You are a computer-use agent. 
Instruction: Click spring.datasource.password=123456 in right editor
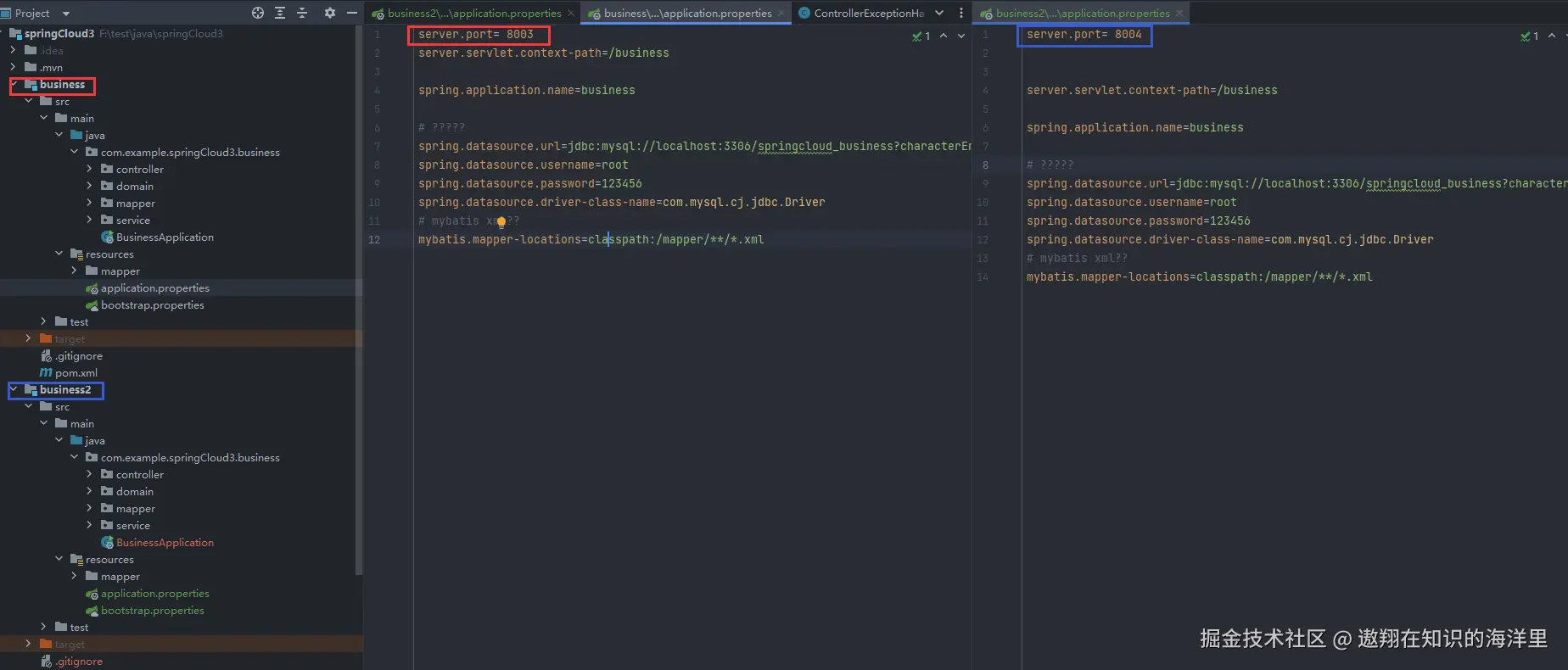tap(1138, 221)
